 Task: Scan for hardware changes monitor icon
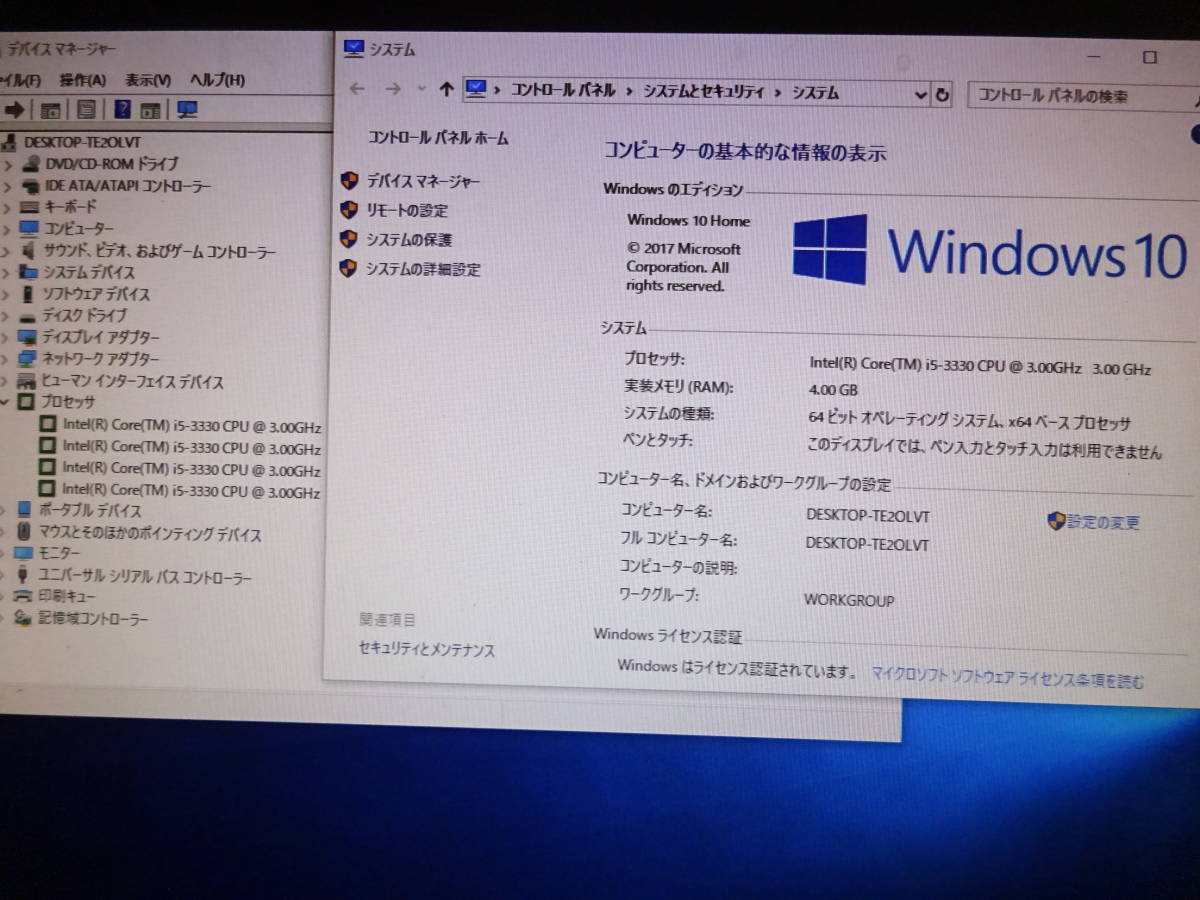click(187, 110)
